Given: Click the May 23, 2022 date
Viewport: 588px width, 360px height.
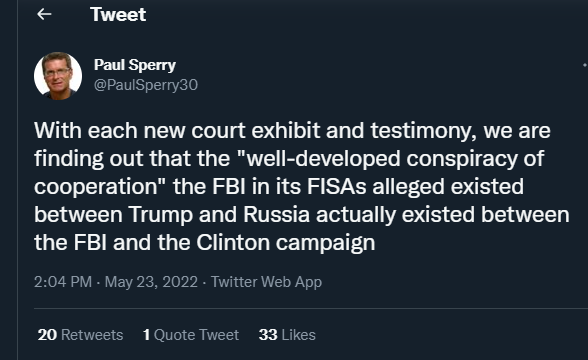Looking at the screenshot, I should [151, 282].
